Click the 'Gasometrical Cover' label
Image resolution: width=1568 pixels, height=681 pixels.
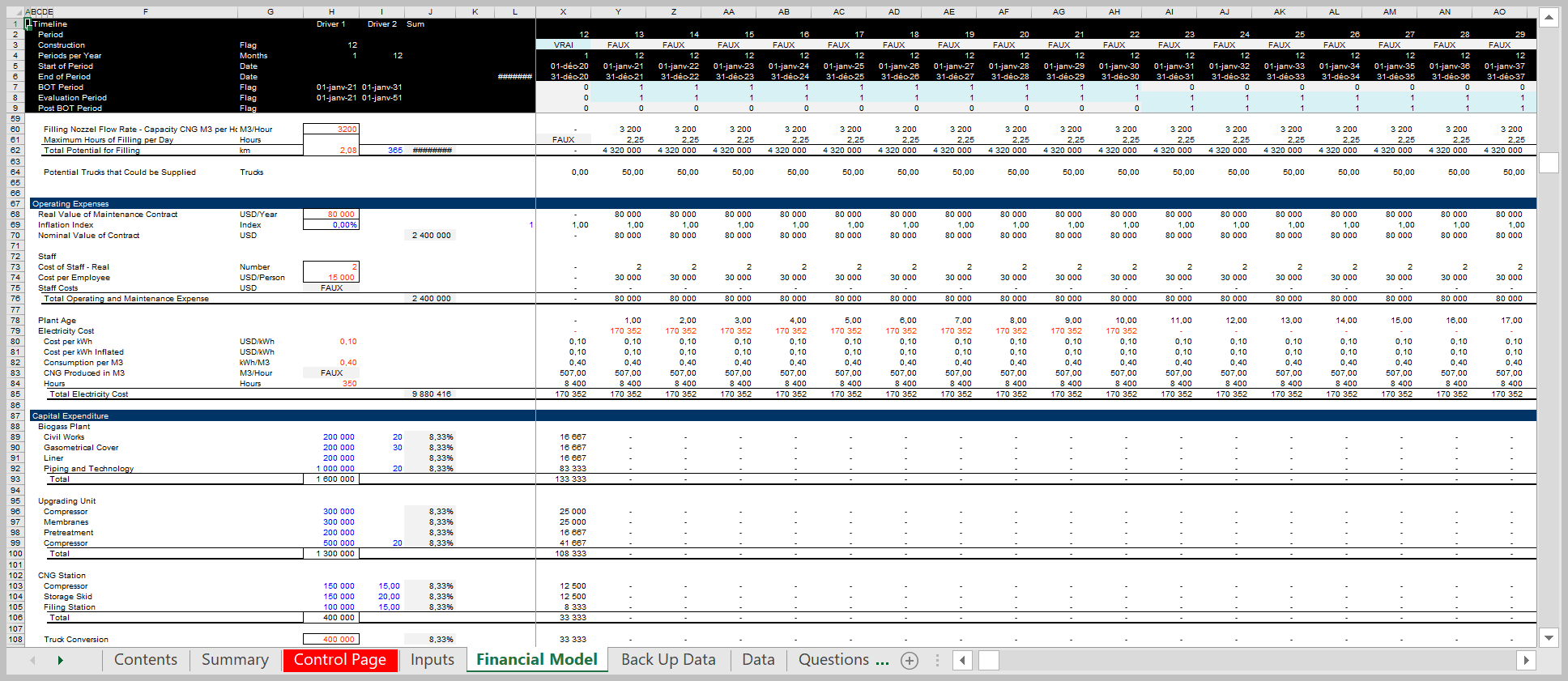[81, 448]
